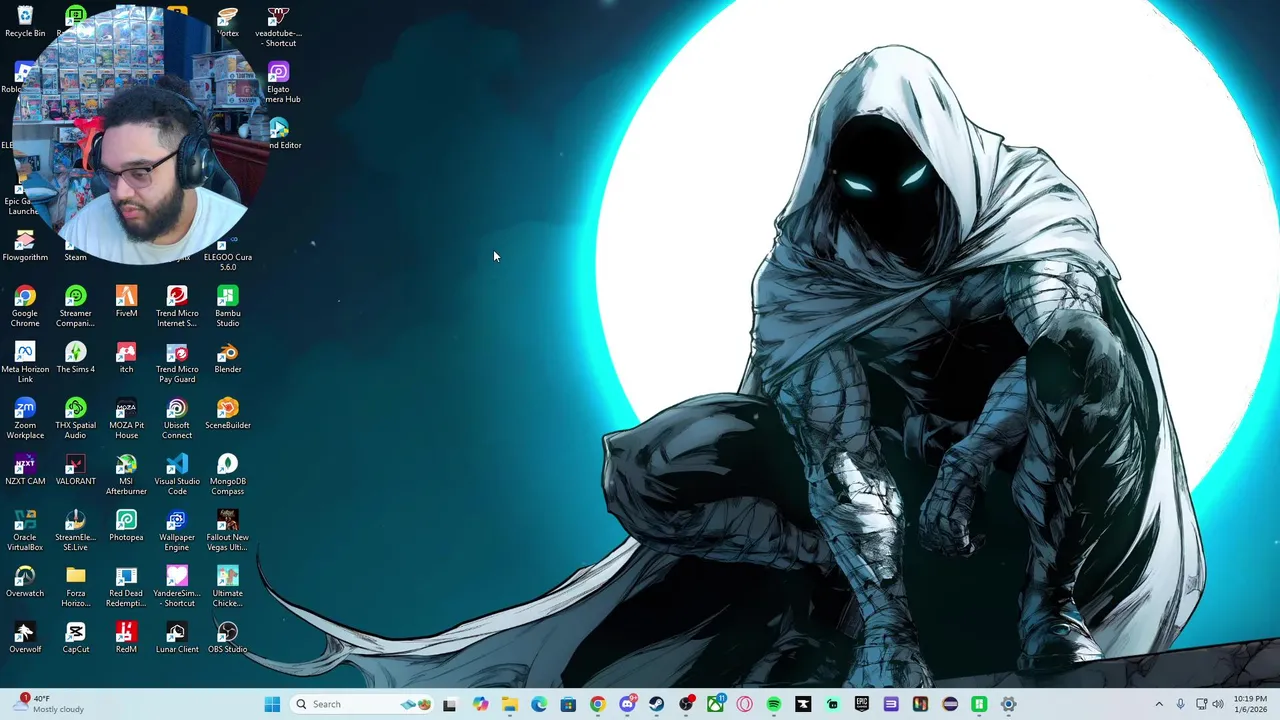Open the Recycle Bin desktop icon

25,22
